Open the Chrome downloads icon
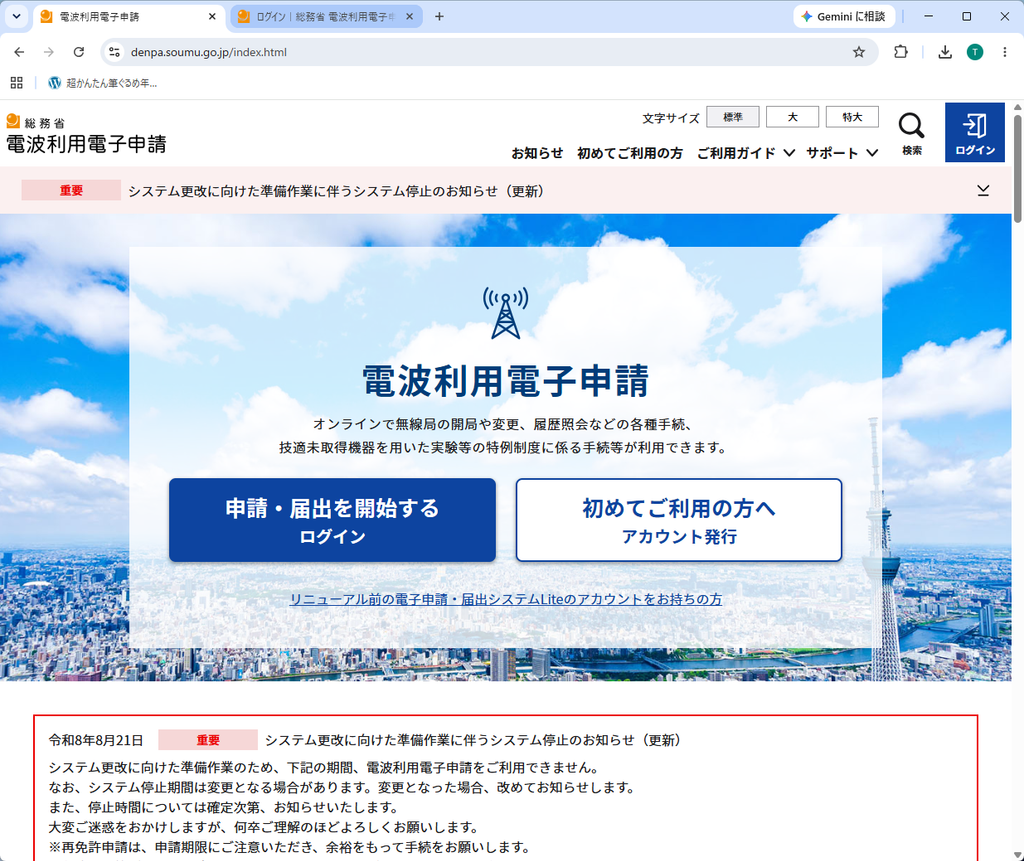The height and width of the screenshot is (861, 1024). tap(944, 52)
